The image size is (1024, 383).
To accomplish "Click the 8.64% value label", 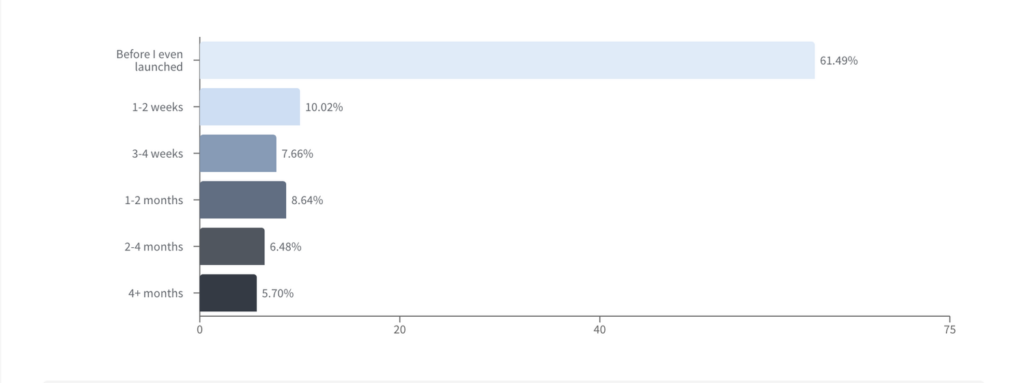I will [x=308, y=201].
